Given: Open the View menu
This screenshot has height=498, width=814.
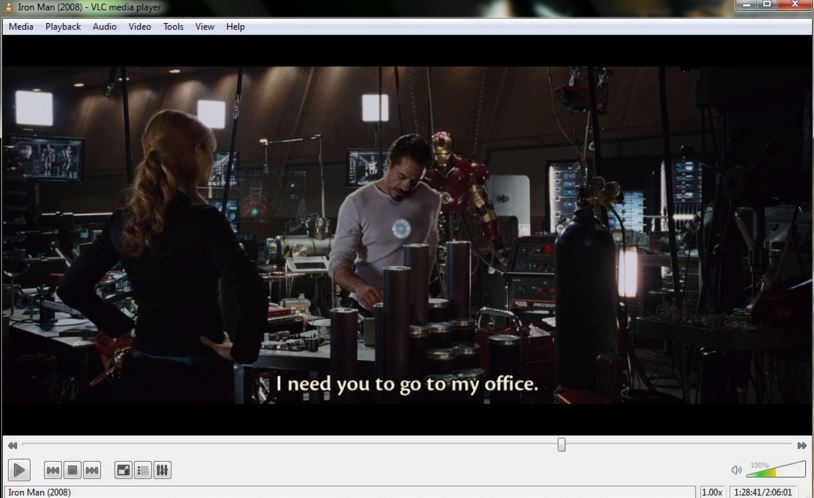Looking at the screenshot, I should [x=205, y=26].
